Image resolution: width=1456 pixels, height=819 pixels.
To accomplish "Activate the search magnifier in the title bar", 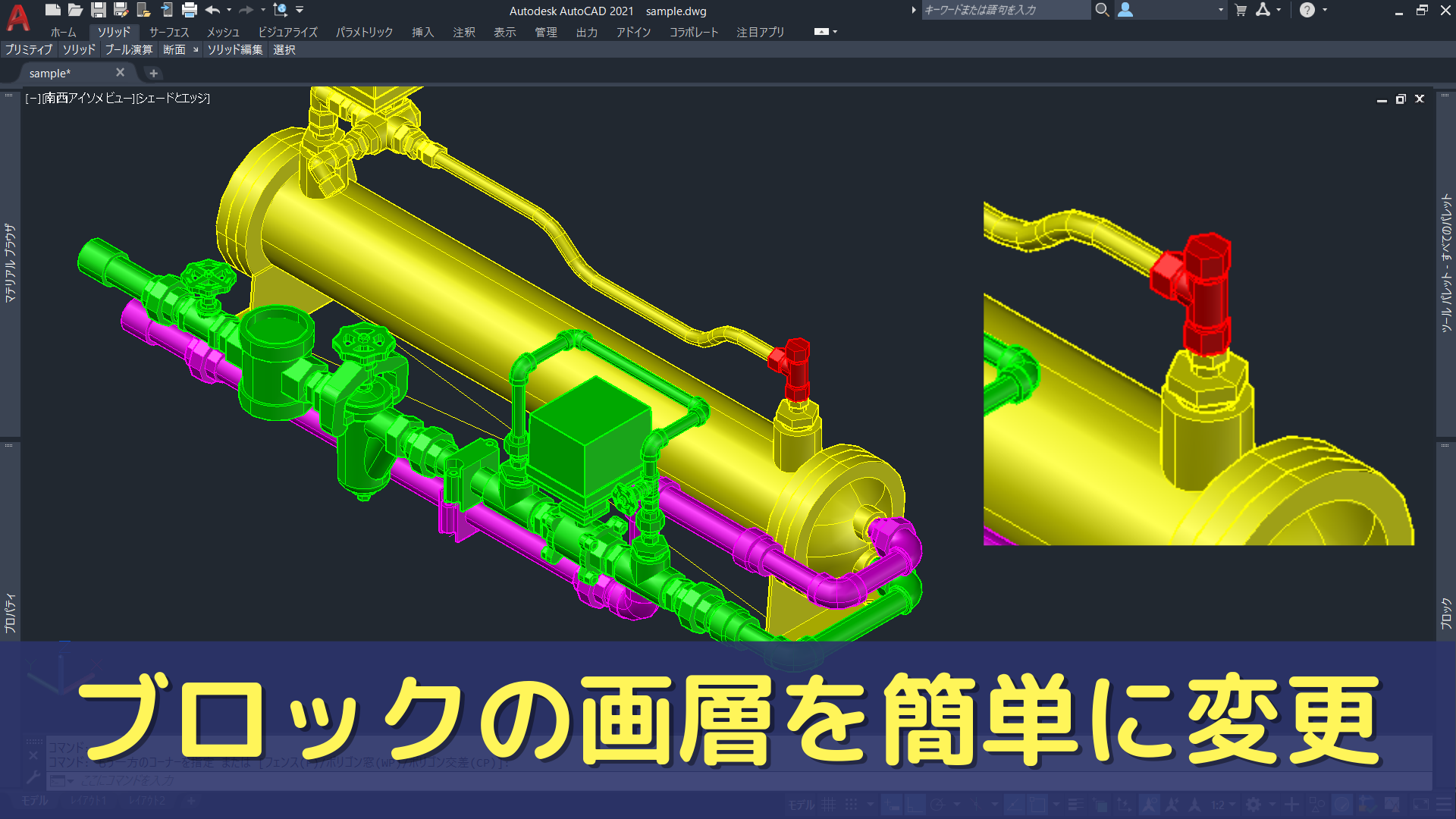I will point(1103,11).
